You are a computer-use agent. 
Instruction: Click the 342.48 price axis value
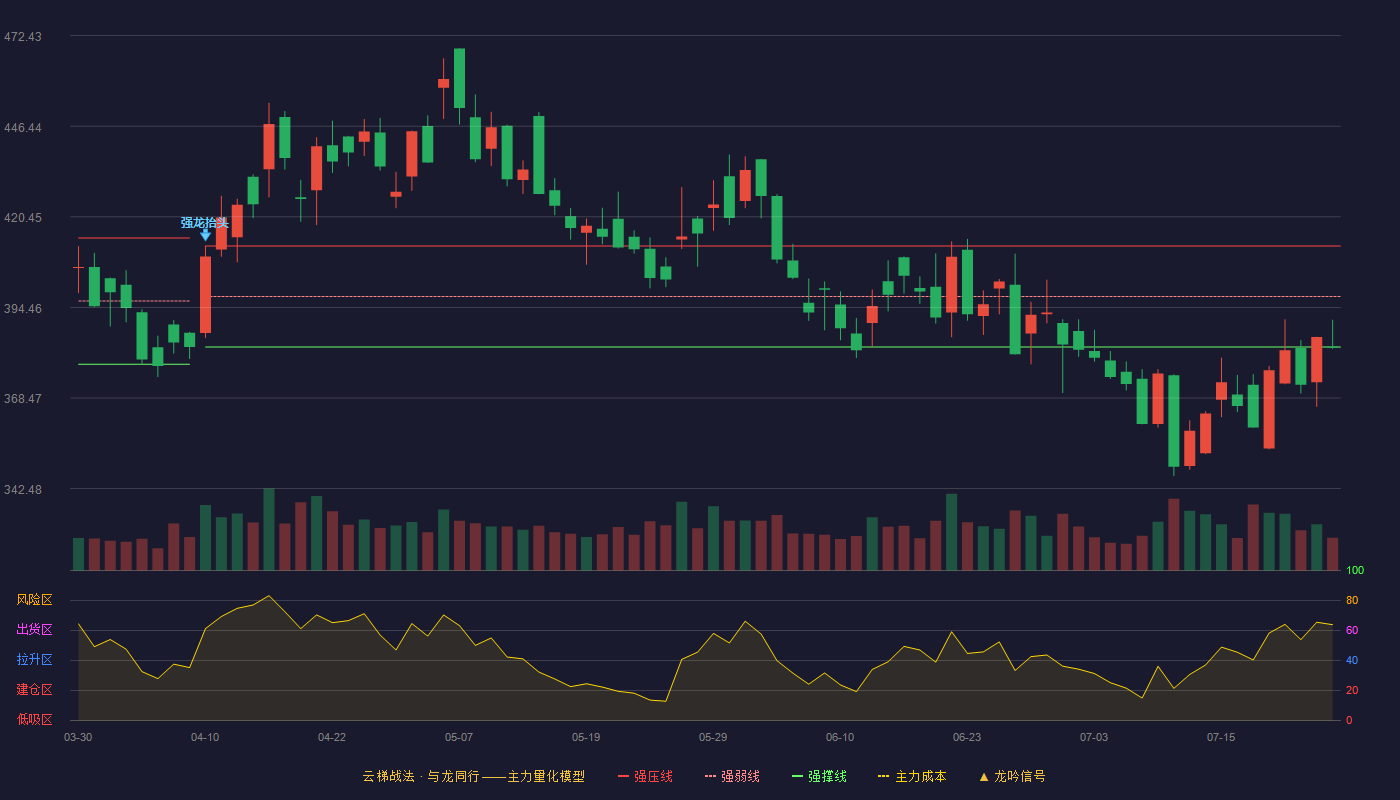click(x=23, y=490)
